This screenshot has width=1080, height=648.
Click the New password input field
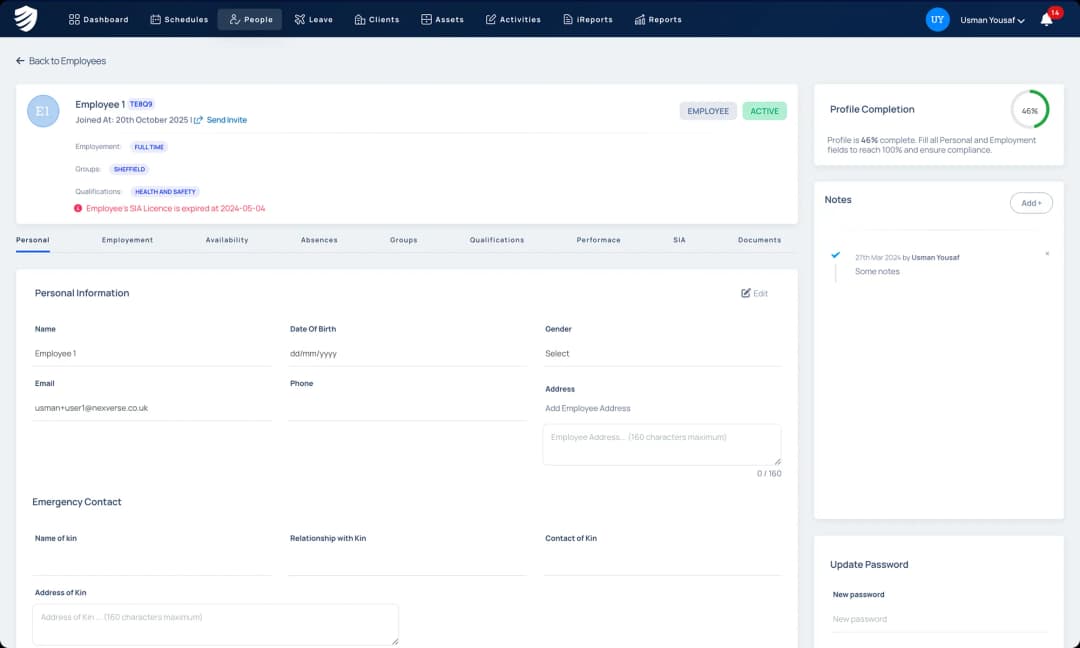click(x=939, y=619)
